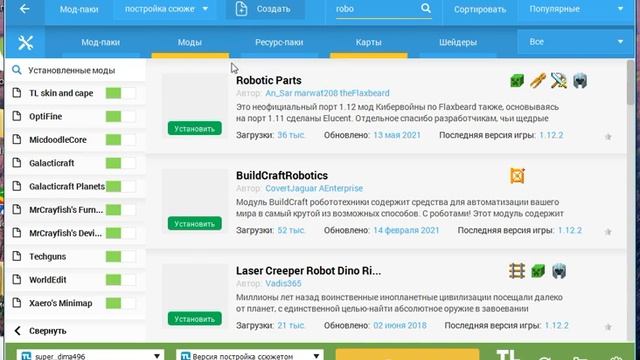Click the green creeper block icon on Robotic Parts
This screenshot has height=360, width=640.
tap(517, 80)
